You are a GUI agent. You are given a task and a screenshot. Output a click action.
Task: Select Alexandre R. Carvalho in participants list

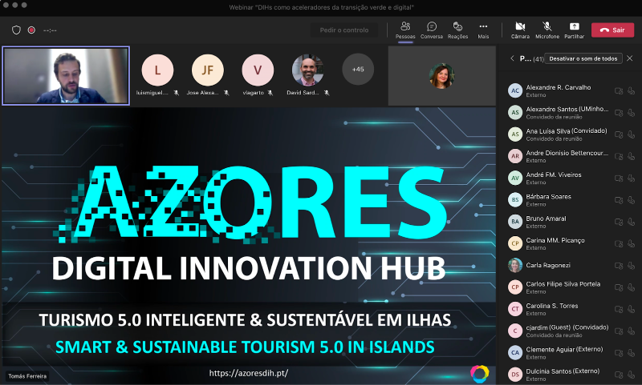click(570, 91)
